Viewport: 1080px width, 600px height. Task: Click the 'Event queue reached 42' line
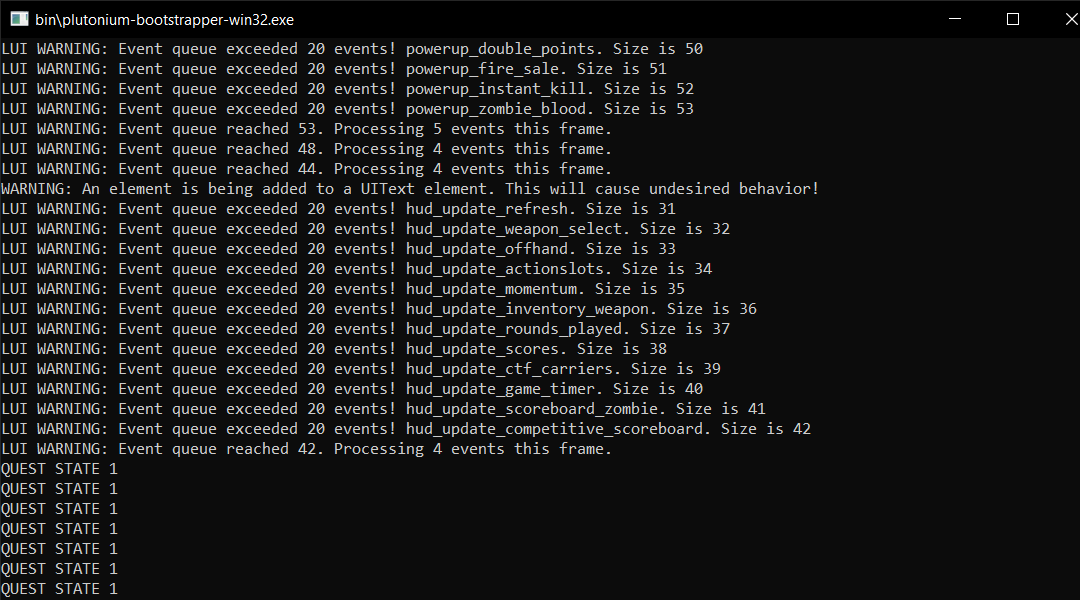[x=307, y=448]
